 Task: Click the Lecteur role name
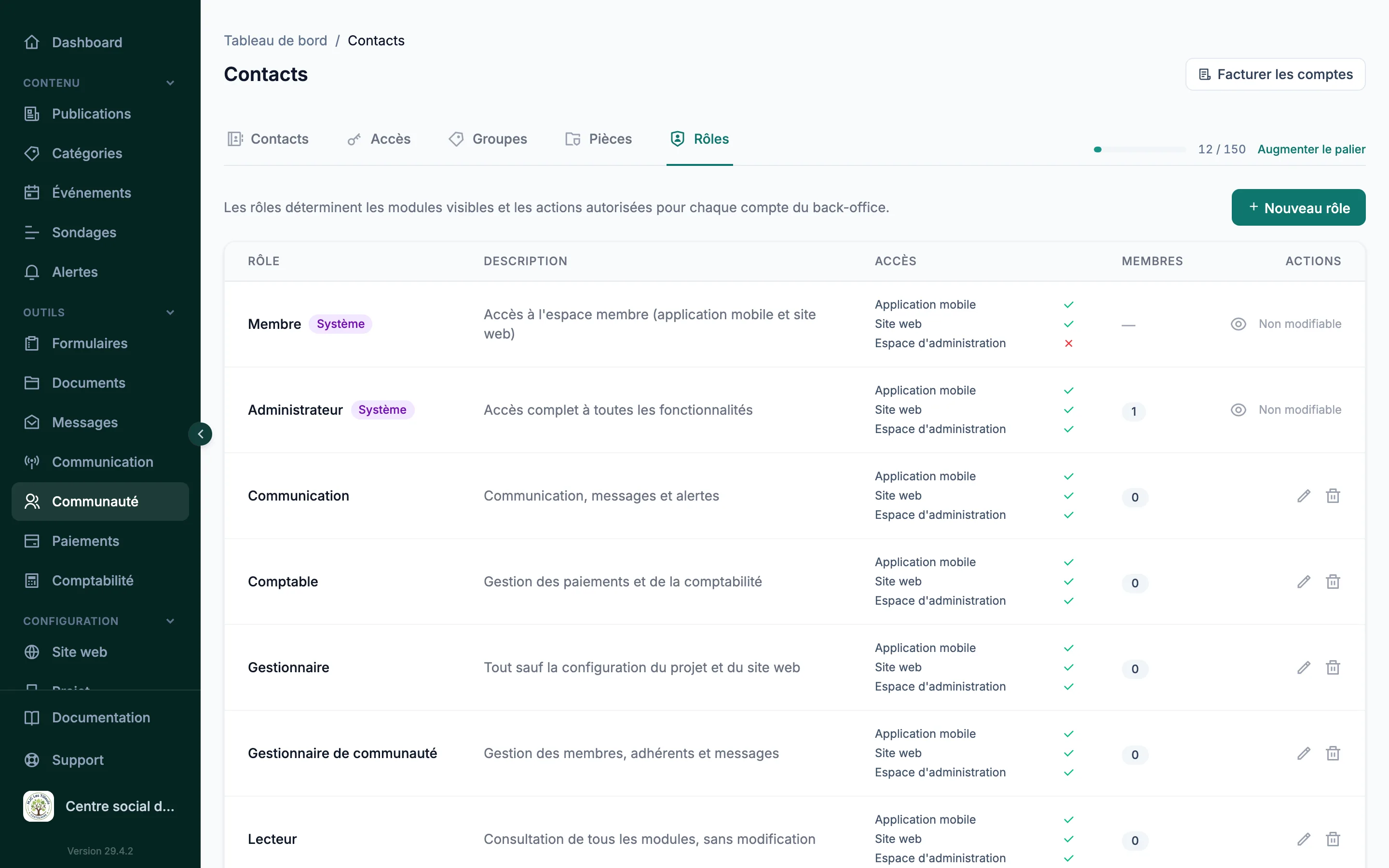point(272,839)
